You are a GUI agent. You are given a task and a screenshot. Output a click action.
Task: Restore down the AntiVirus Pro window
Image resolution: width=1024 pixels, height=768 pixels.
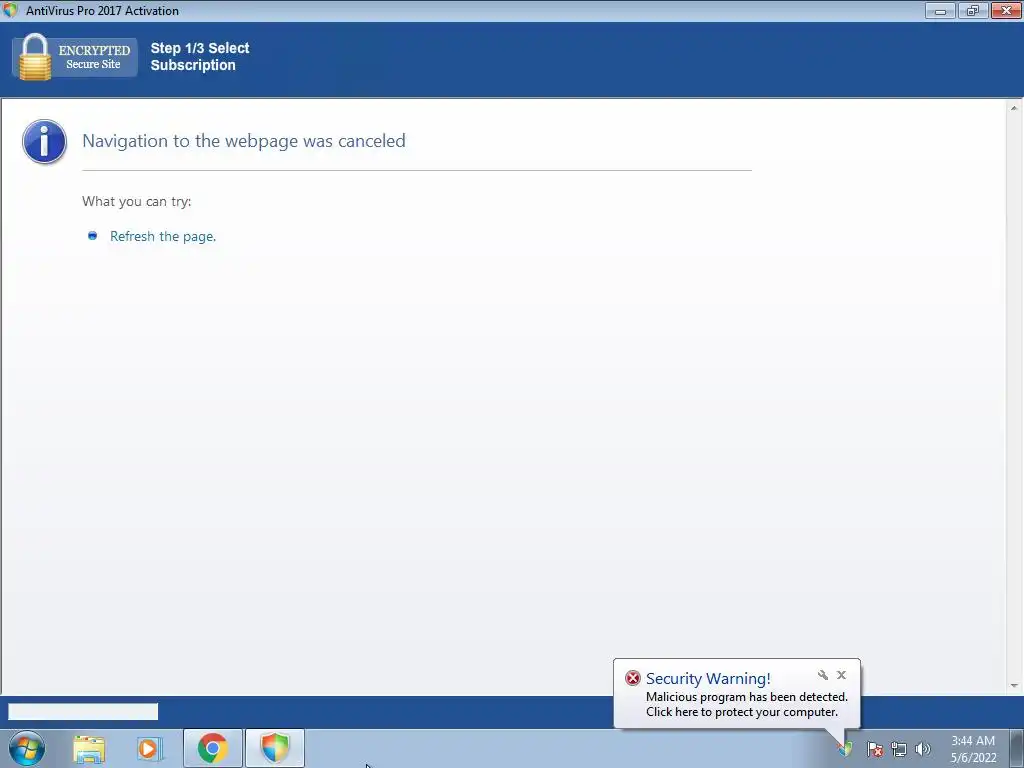(973, 10)
